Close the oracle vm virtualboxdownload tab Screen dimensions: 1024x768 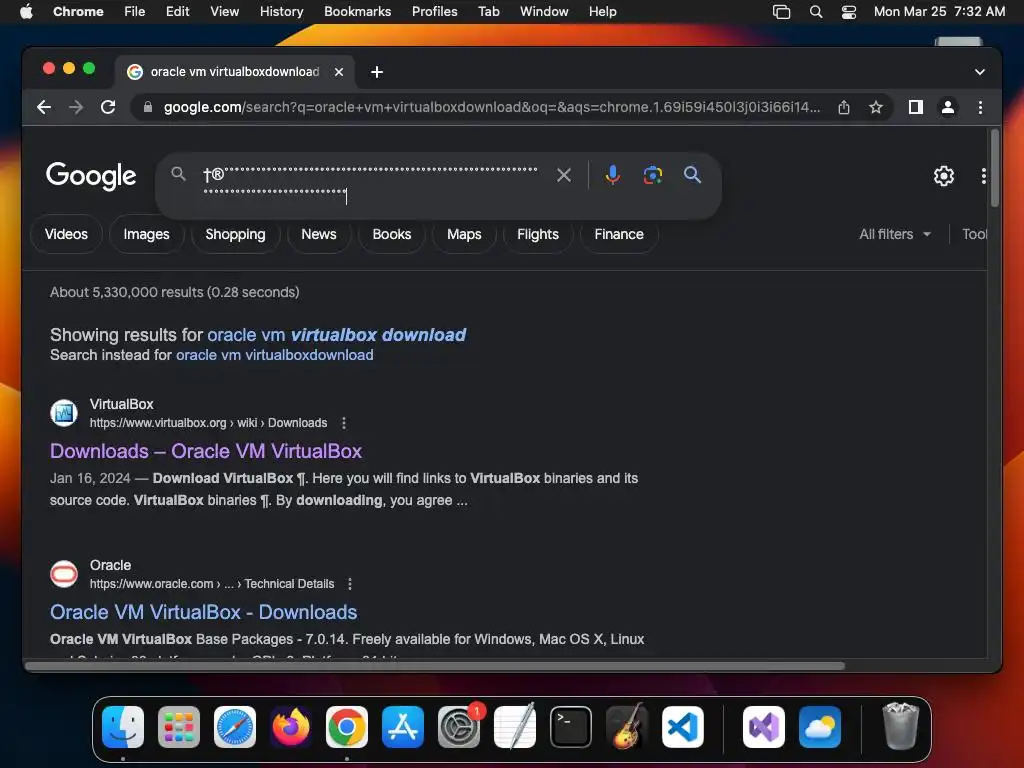click(339, 72)
